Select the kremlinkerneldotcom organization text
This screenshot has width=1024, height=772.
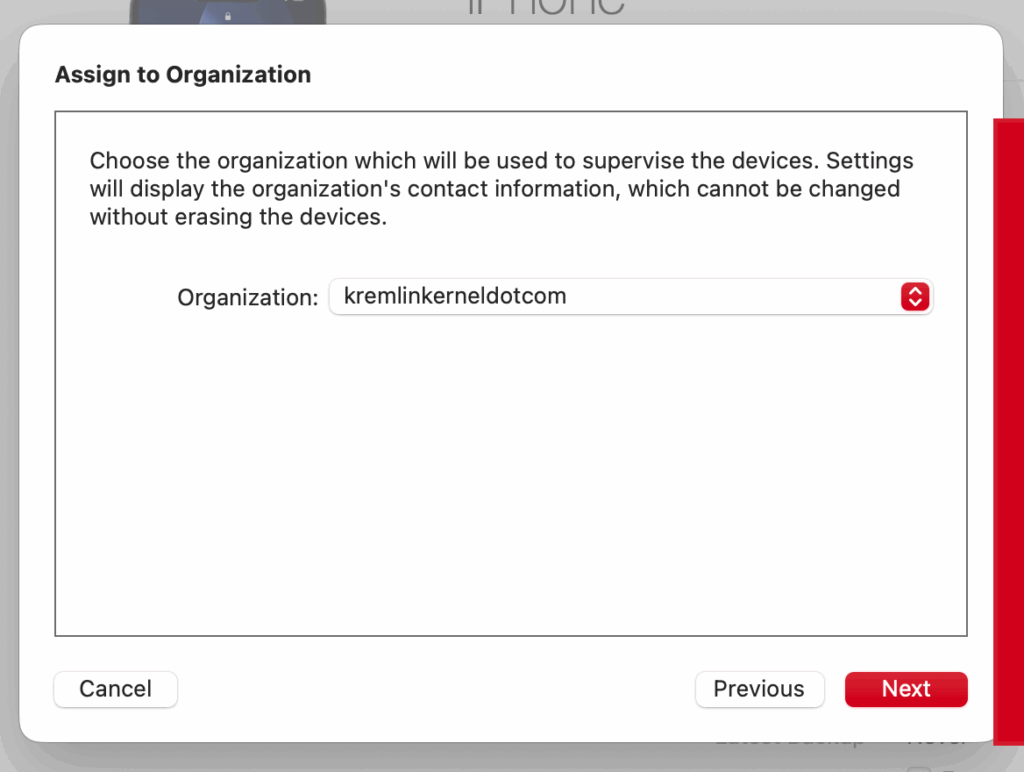click(x=455, y=296)
